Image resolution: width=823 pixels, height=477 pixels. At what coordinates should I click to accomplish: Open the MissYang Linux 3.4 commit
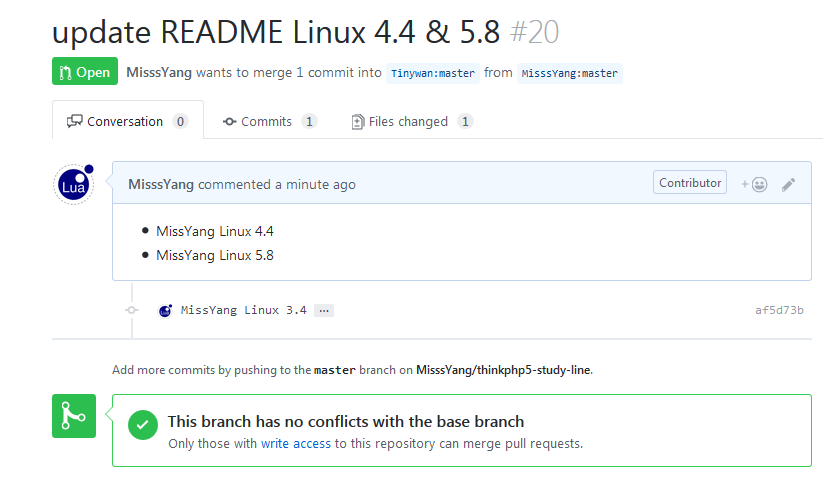[244, 310]
